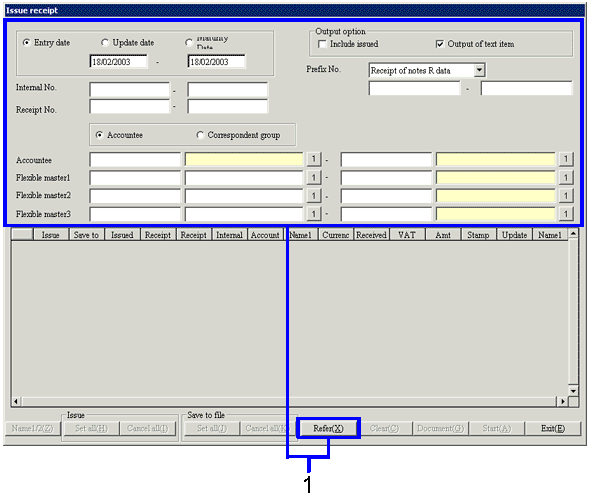This screenshot has width=590, height=502.
Task: Open lookup button beside first Accountee field
Action: [x=314, y=159]
